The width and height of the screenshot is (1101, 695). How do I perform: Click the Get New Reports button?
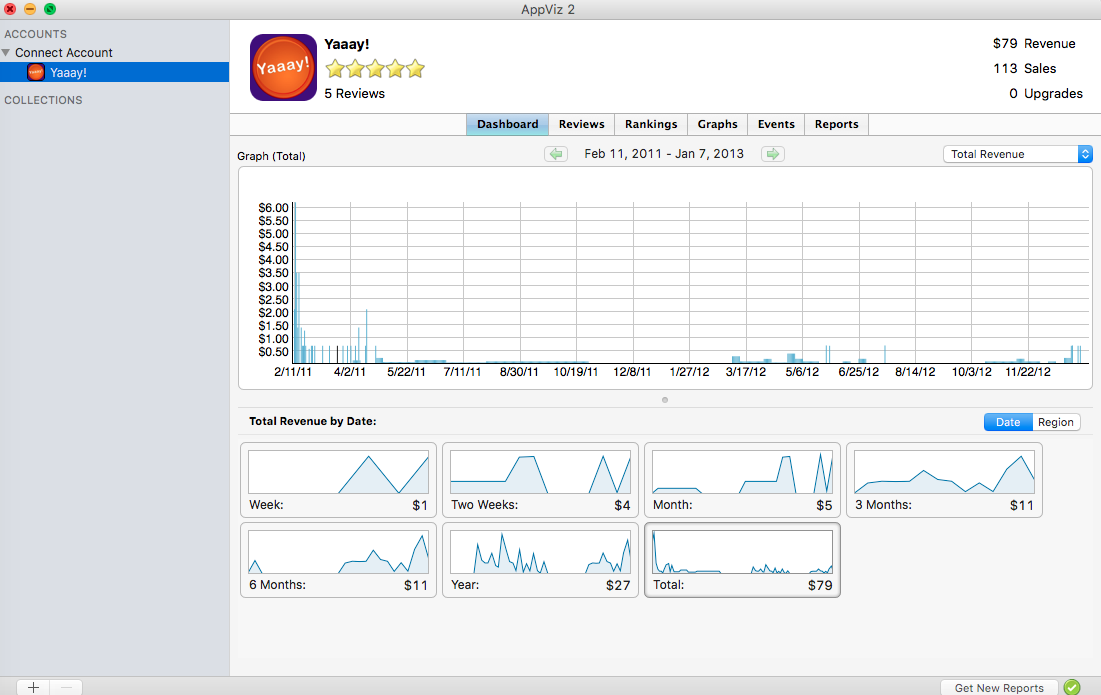998,688
